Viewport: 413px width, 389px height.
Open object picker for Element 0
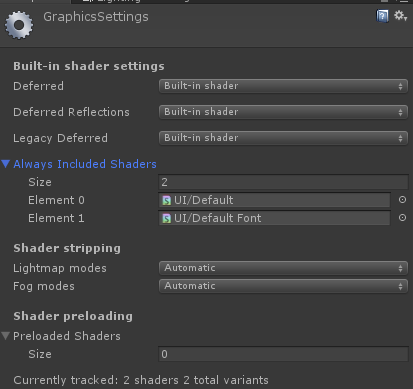point(402,200)
